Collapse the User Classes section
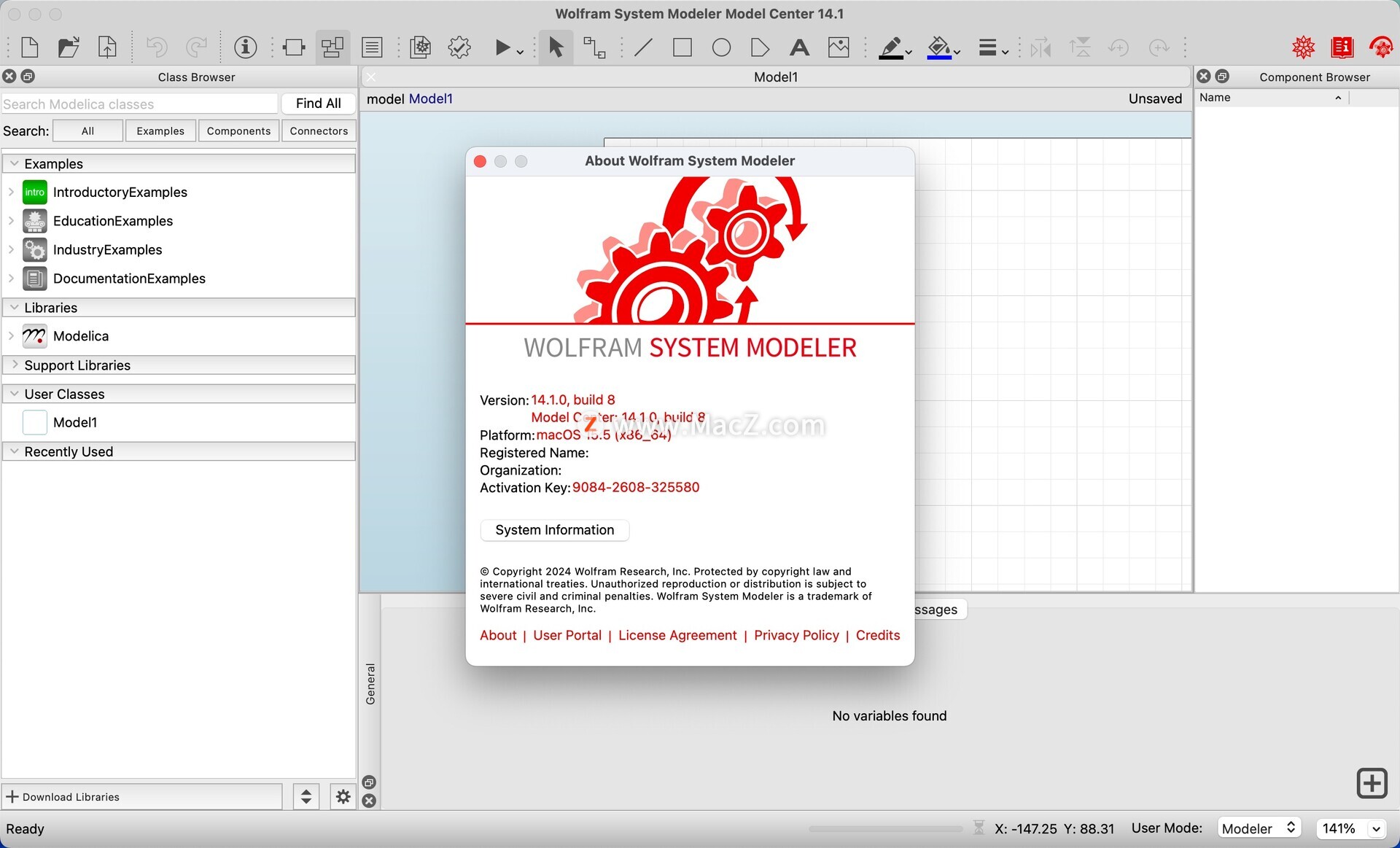 click(x=14, y=394)
